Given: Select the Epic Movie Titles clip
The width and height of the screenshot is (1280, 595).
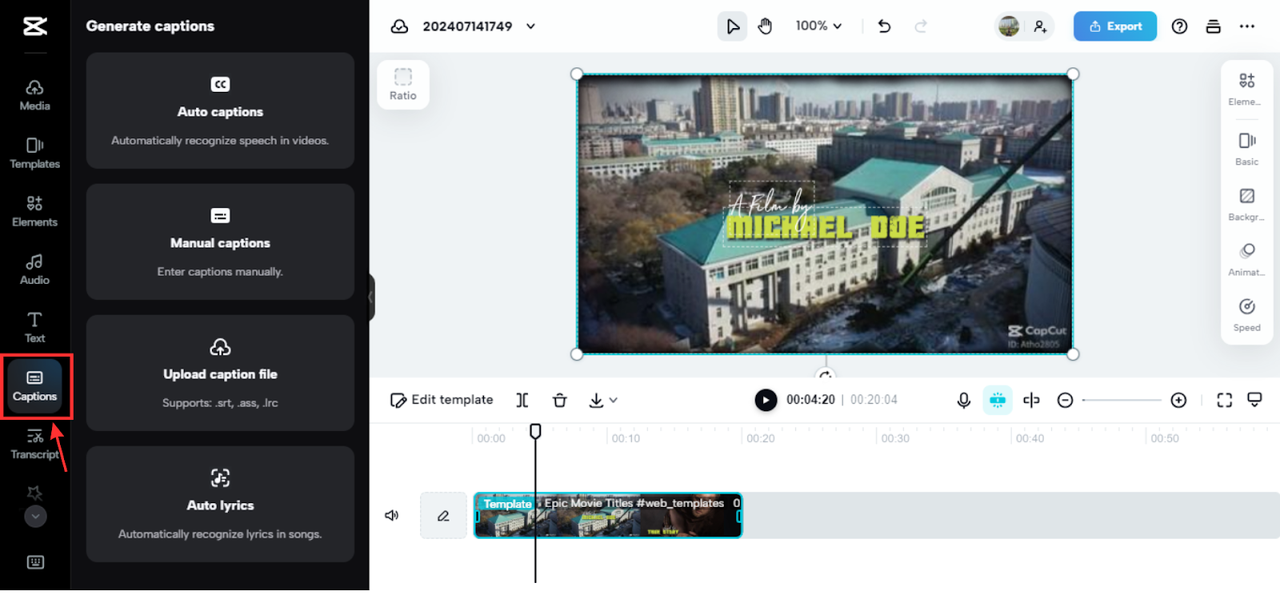Looking at the screenshot, I should 608,516.
